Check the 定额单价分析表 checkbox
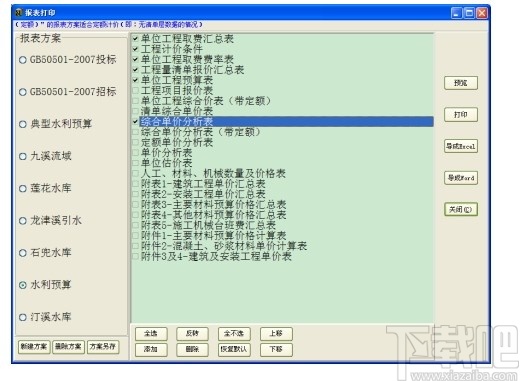The width and height of the screenshot is (521, 381). pos(135,142)
